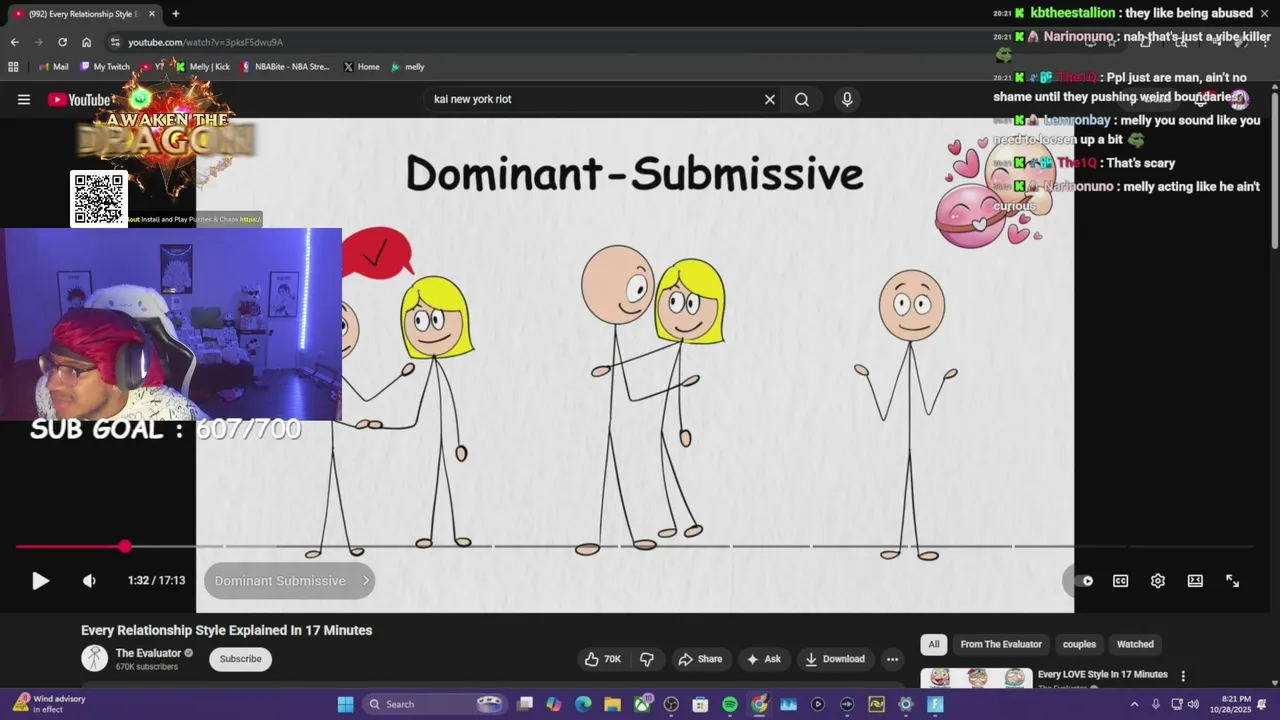Click the taskbar Search box

(x=435, y=704)
